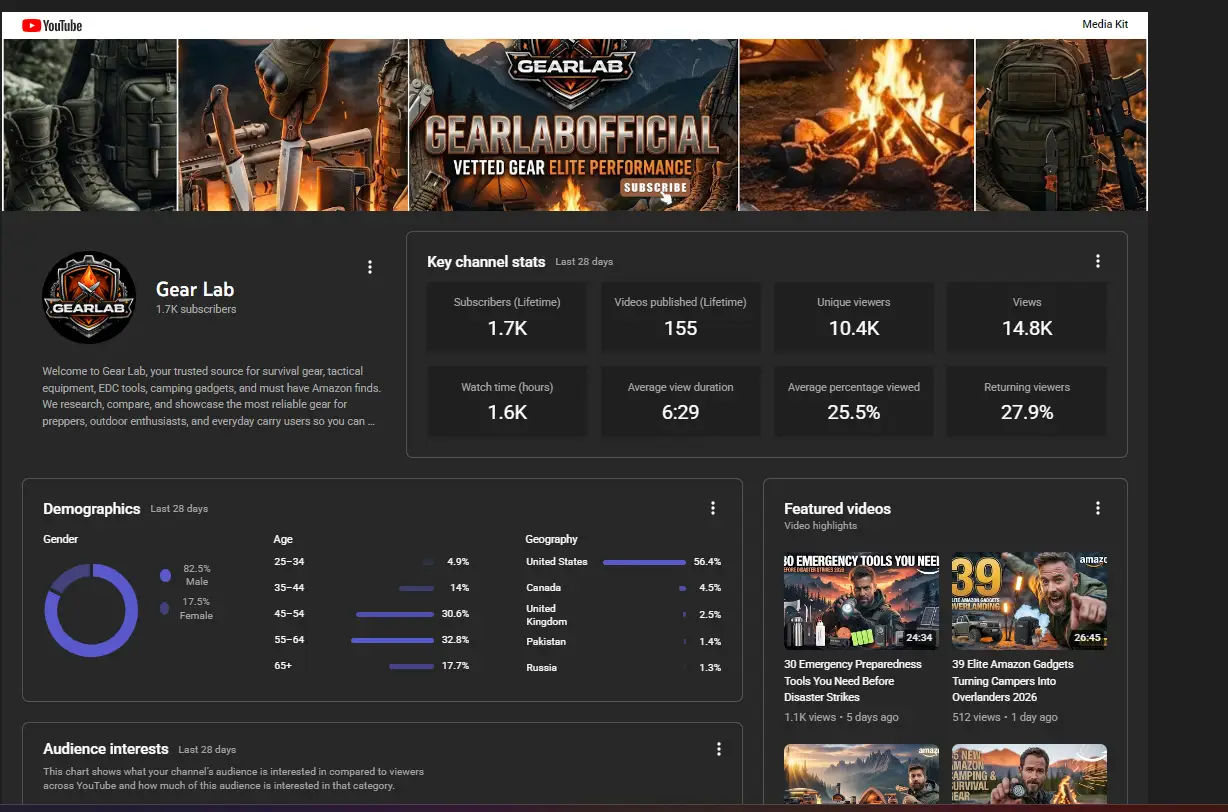Select the Views 14.8K stat tile
This screenshot has height=812, width=1228.
click(1027, 317)
